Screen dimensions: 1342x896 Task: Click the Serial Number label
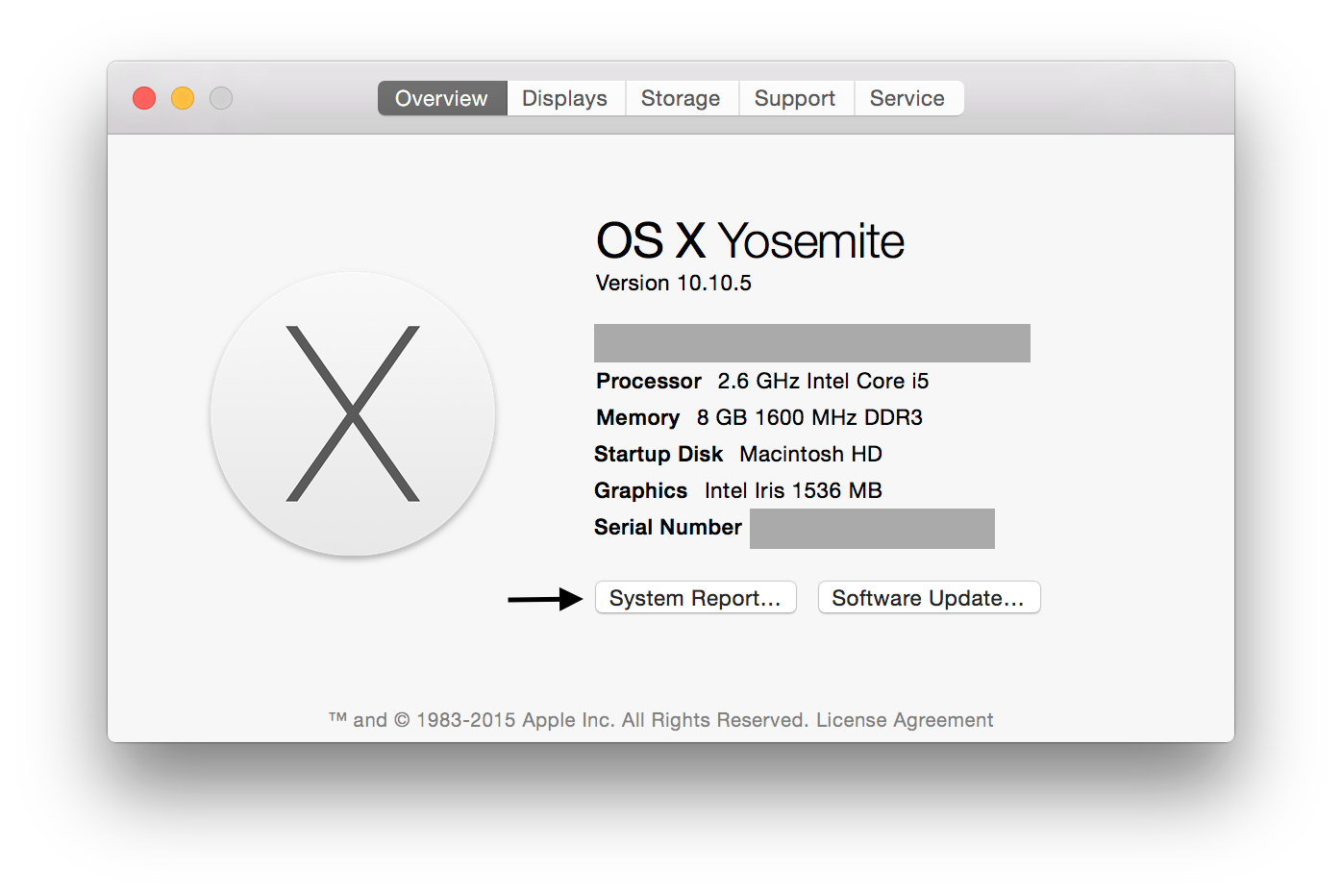pyautogui.click(x=668, y=527)
